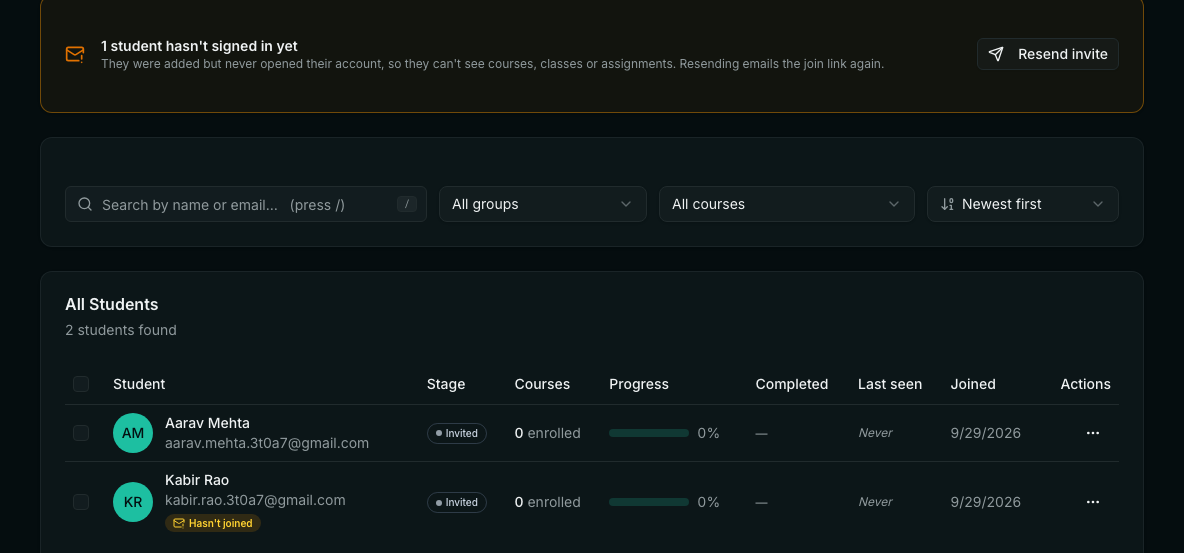Click the Stage column header
The height and width of the screenshot is (553, 1184).
tap(446, 384)
